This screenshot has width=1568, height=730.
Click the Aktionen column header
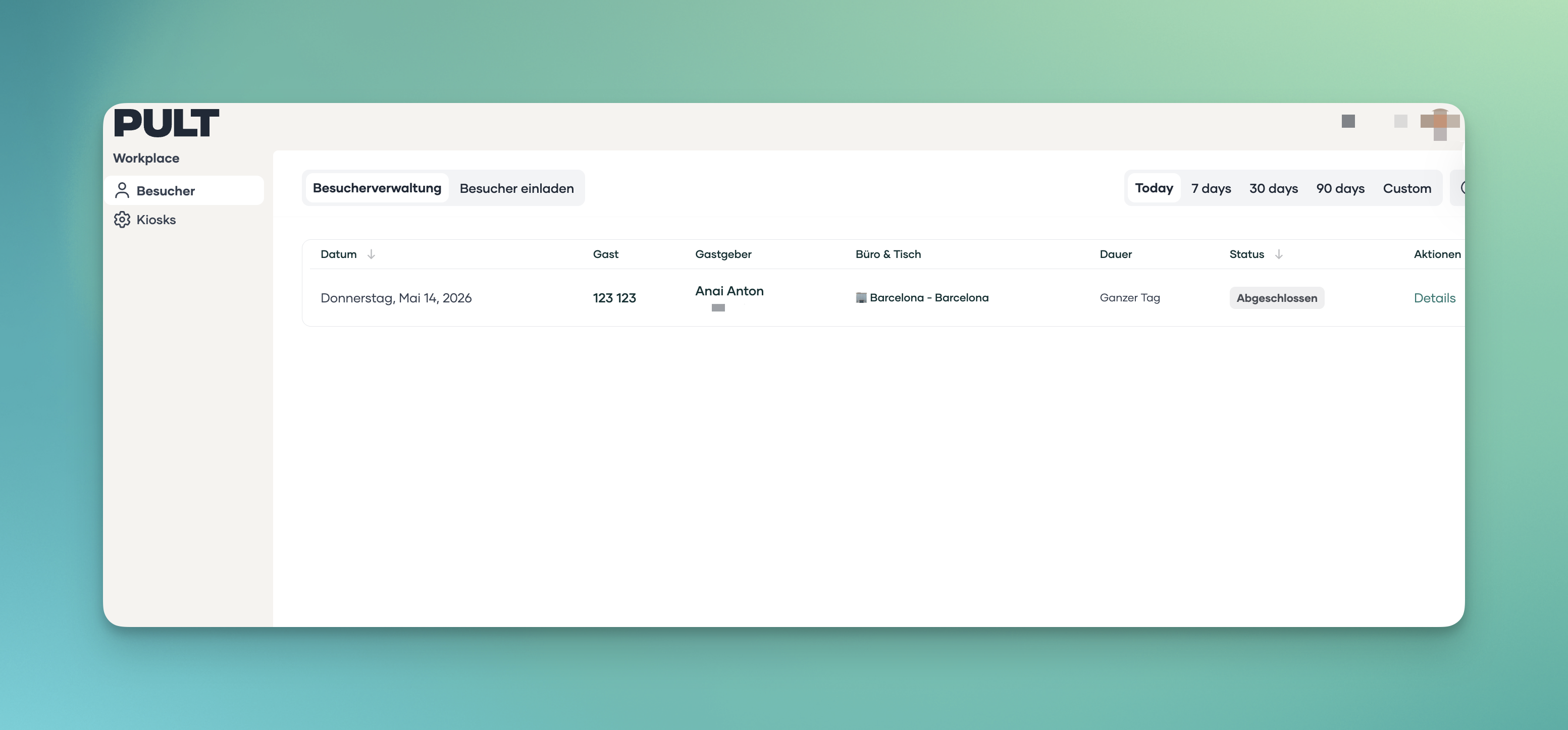coord(1437,254)
